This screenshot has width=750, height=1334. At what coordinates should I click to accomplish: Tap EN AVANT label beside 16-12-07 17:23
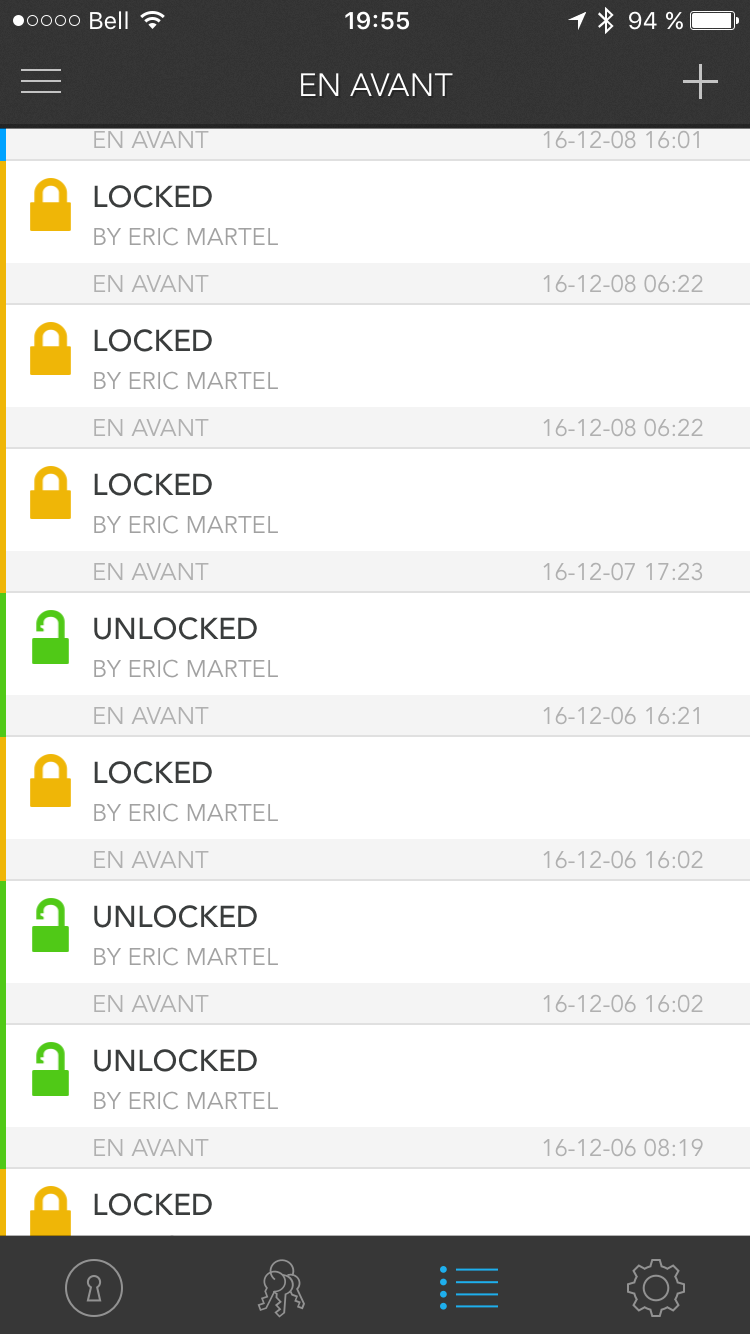point(150,572)
